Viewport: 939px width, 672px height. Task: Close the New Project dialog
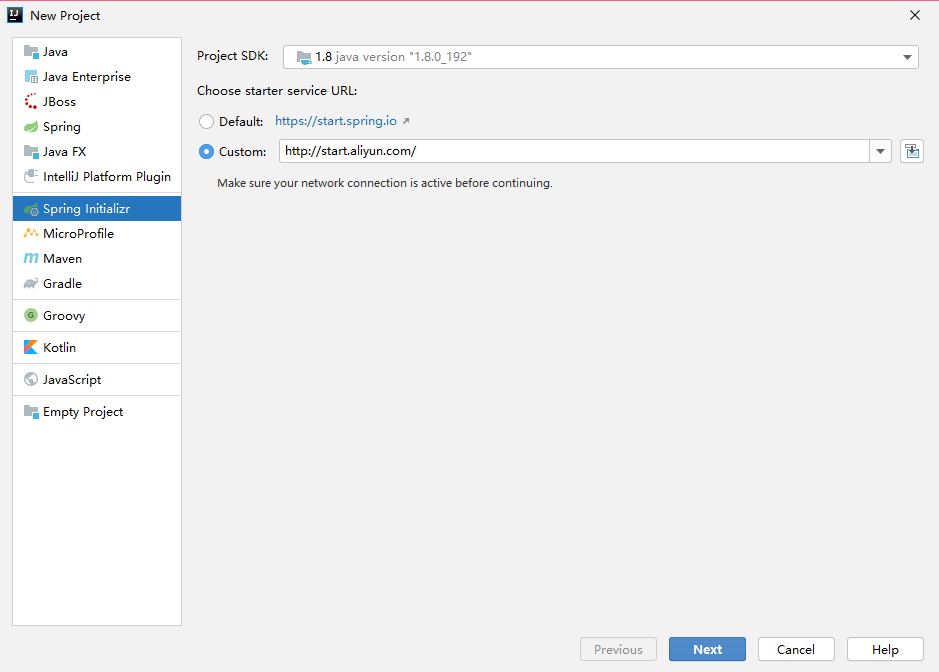pyautogui.click(x=915, y=15)
